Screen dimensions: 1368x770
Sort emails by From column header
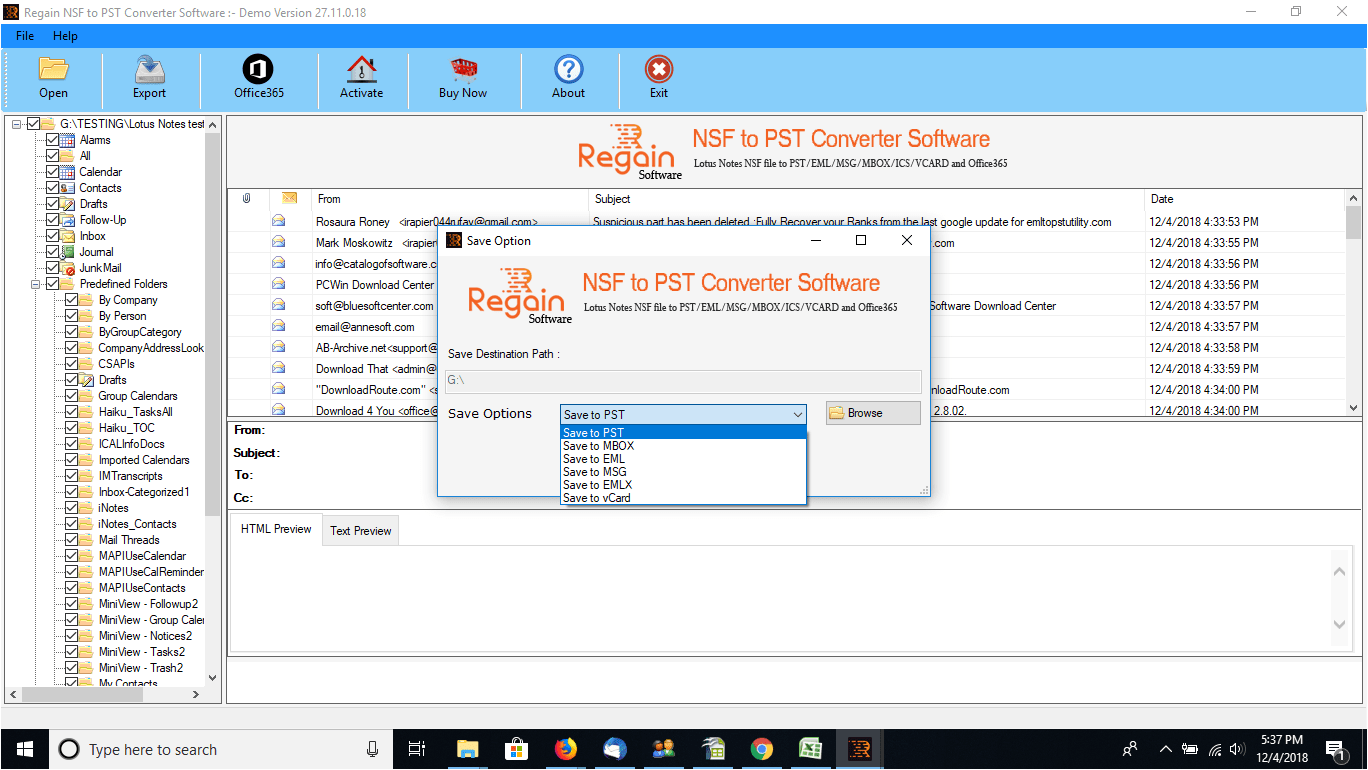[449, 199]
